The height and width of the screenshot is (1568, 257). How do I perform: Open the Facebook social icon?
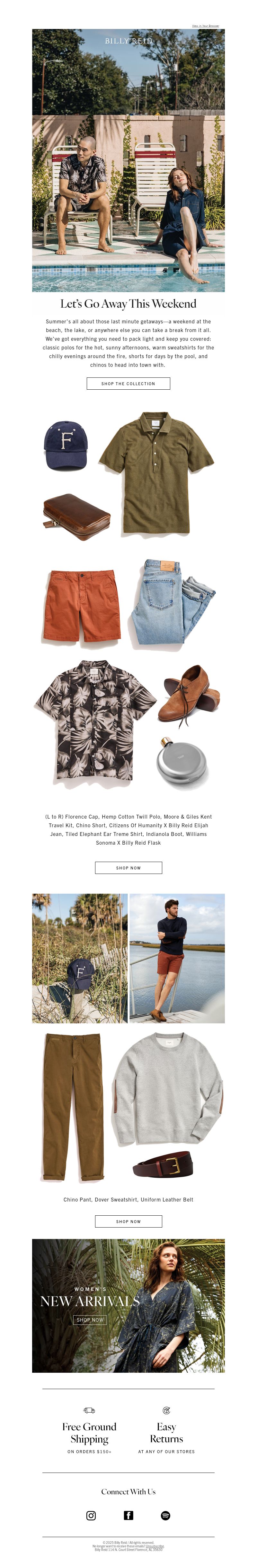(x=128, y=1515)
